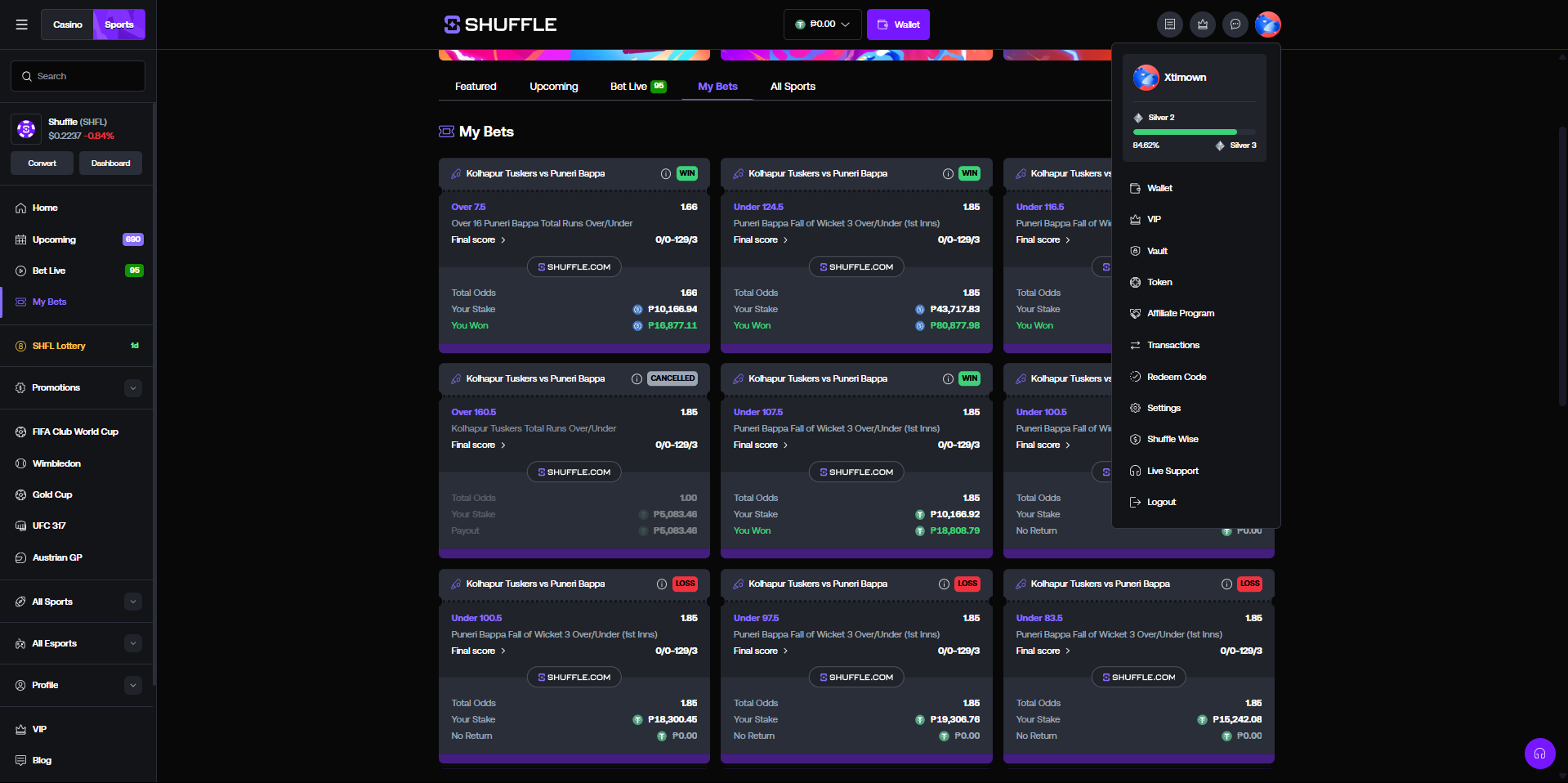Open the hamburger menu icon
The image size is (1568, 783).
[x=22, y=25]
